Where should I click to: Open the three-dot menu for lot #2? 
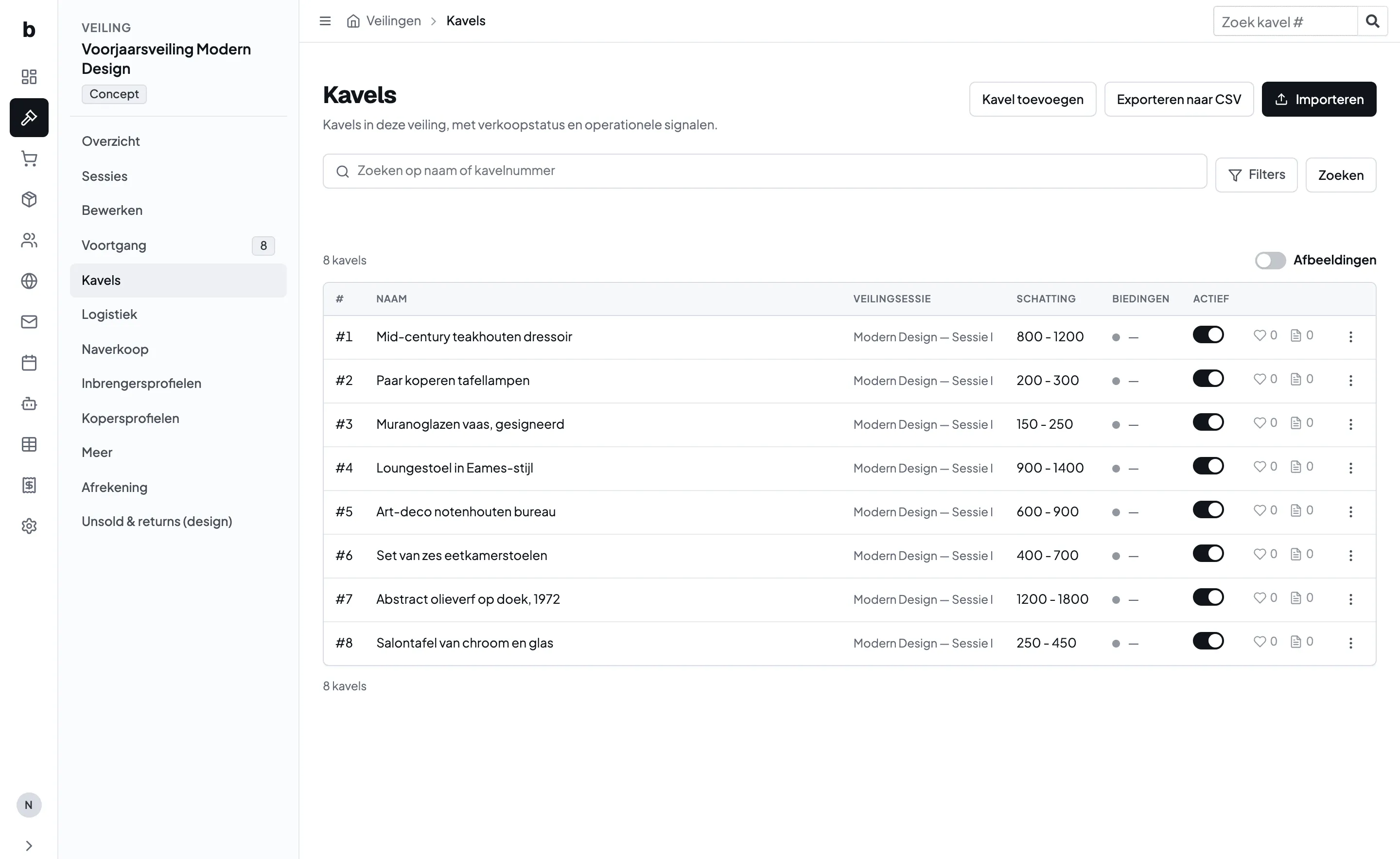1350,381
